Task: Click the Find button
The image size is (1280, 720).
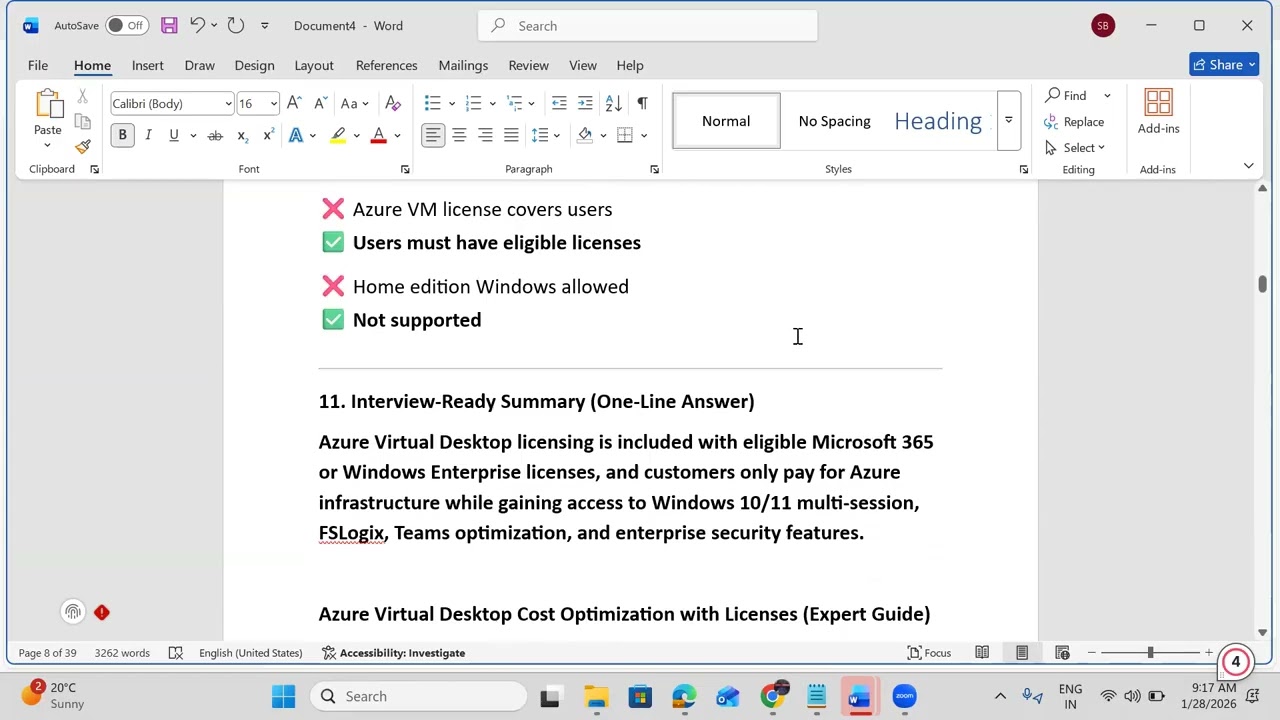Action: coord(1066,95)
